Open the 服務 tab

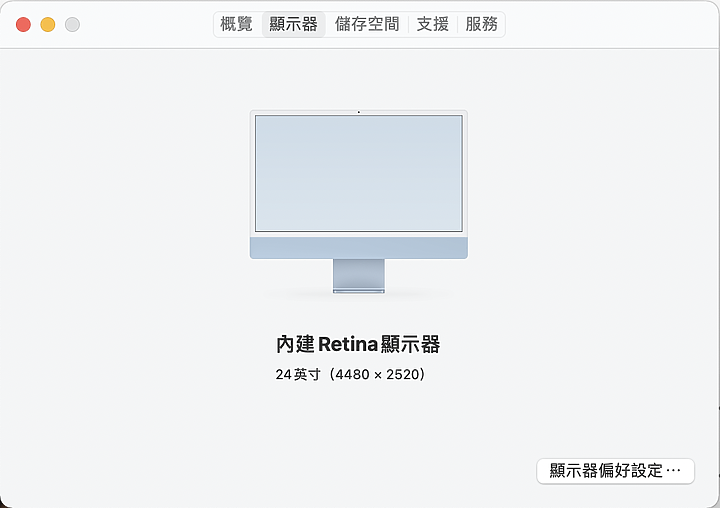[481, 24]
